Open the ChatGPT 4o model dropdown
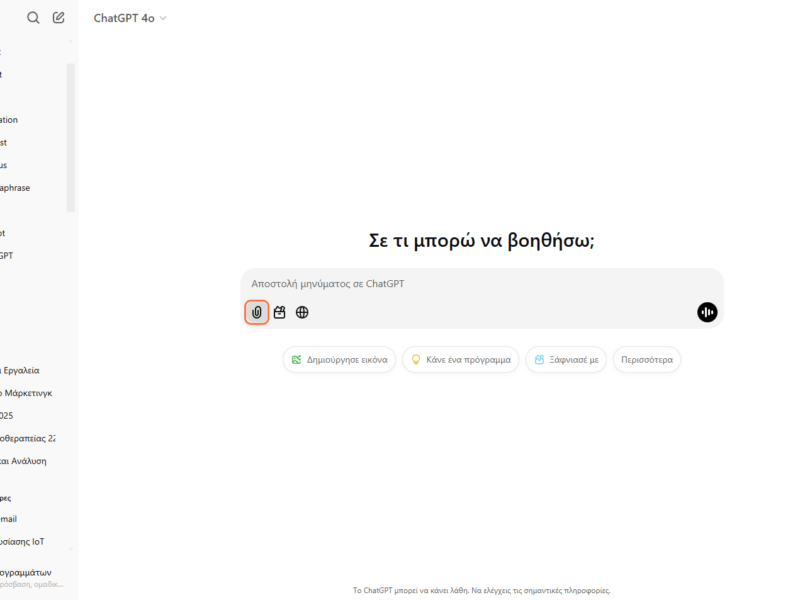 pyautogui.click(x=130, y=18)
